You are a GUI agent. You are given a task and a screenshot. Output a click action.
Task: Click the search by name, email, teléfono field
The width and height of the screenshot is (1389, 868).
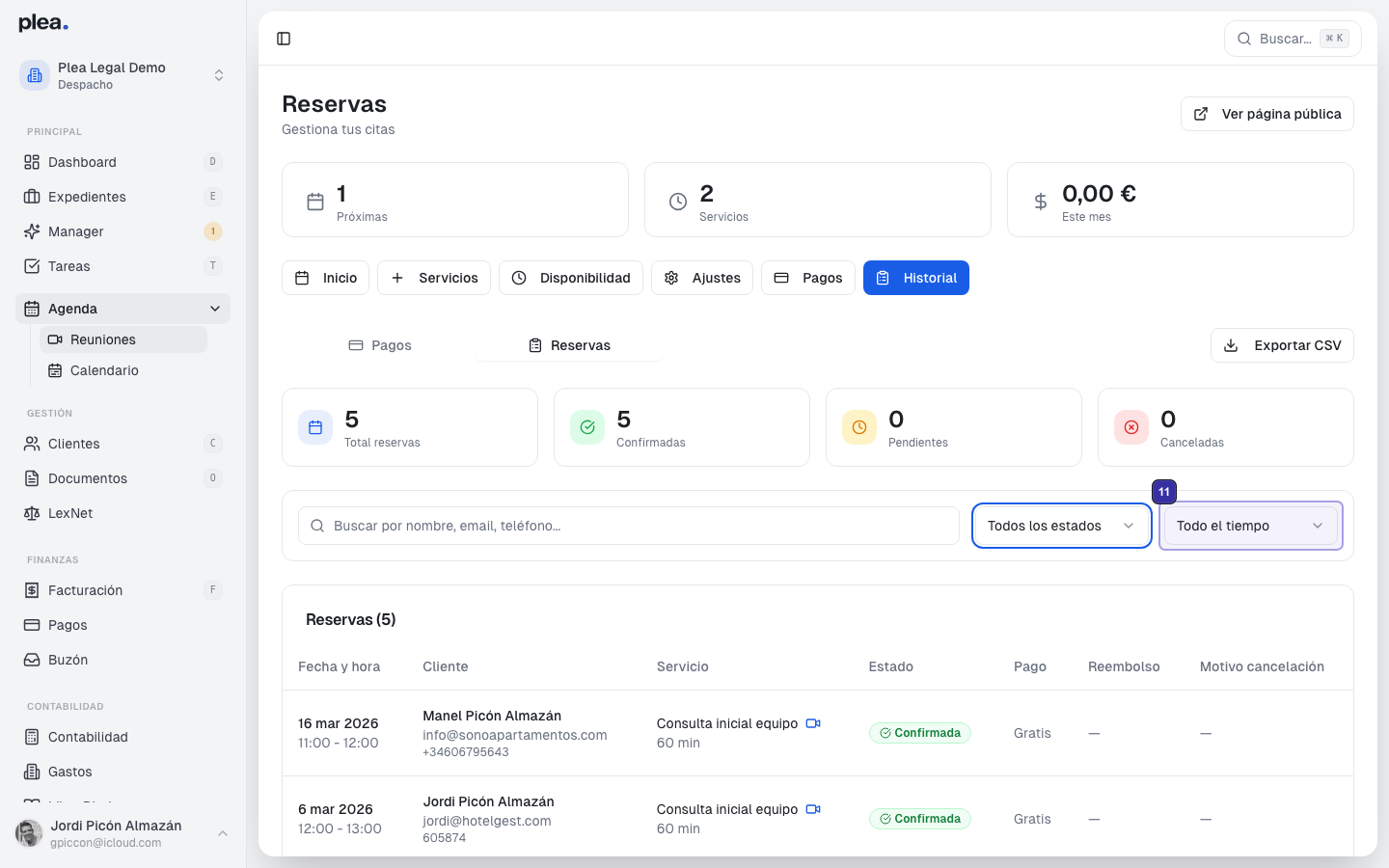tap(629, 526)
